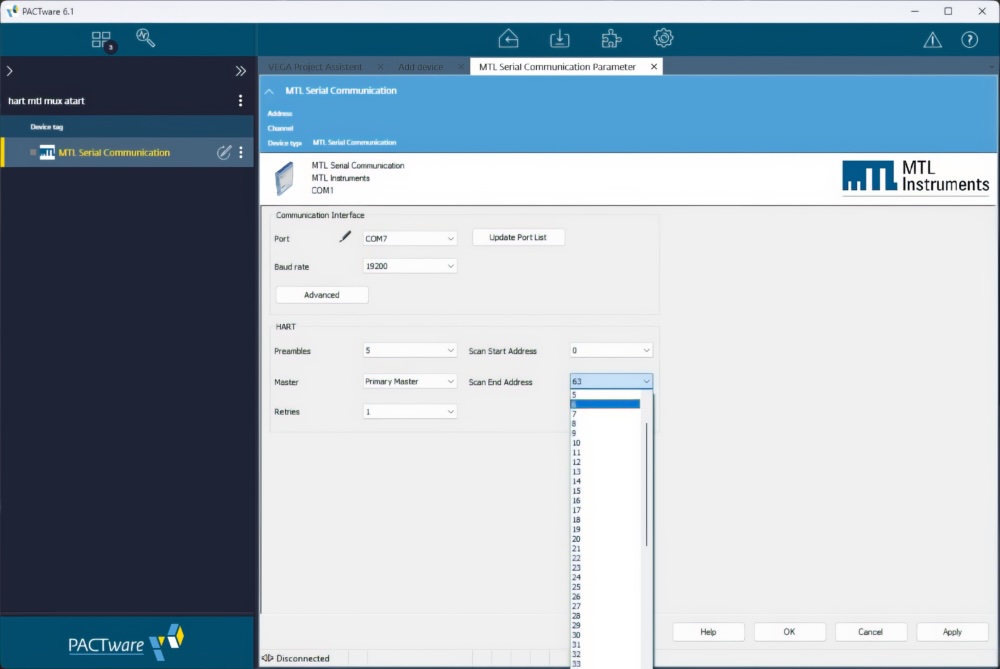Image resolution: width=1000 pixels, height=669 pixels.
Task: Click edit icon on MTL Serial Communication row
Action: coord(223,152)
